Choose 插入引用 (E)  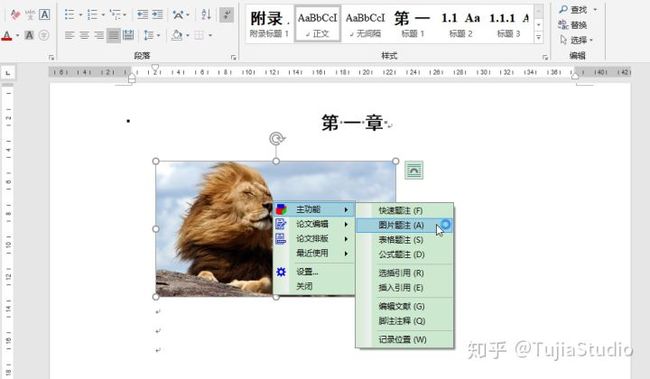(404, 288)
